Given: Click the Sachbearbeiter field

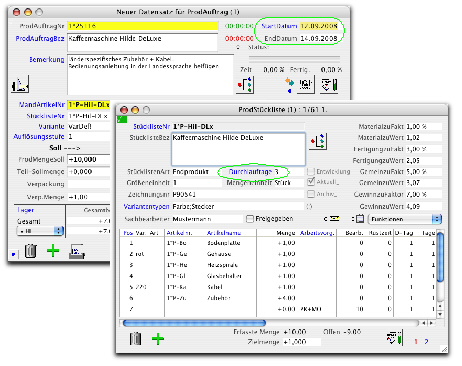Looking at the screenshot, I should click(207, 219).
